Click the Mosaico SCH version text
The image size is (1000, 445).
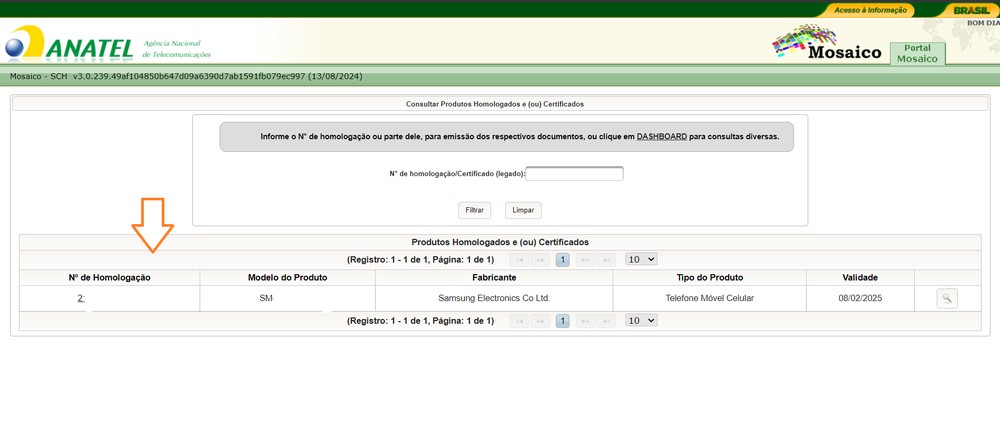click(186, 77)
